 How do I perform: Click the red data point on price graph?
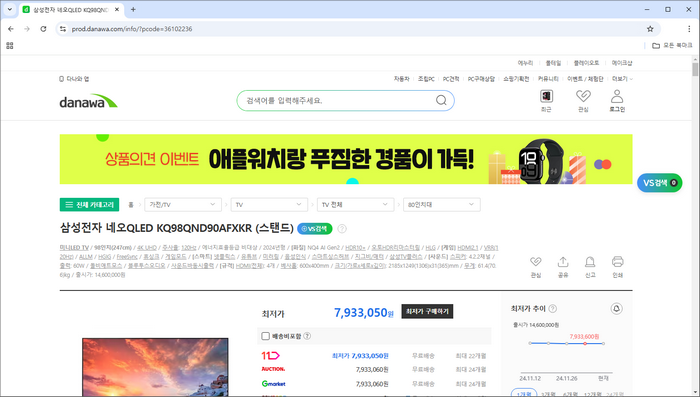point(585,343)
